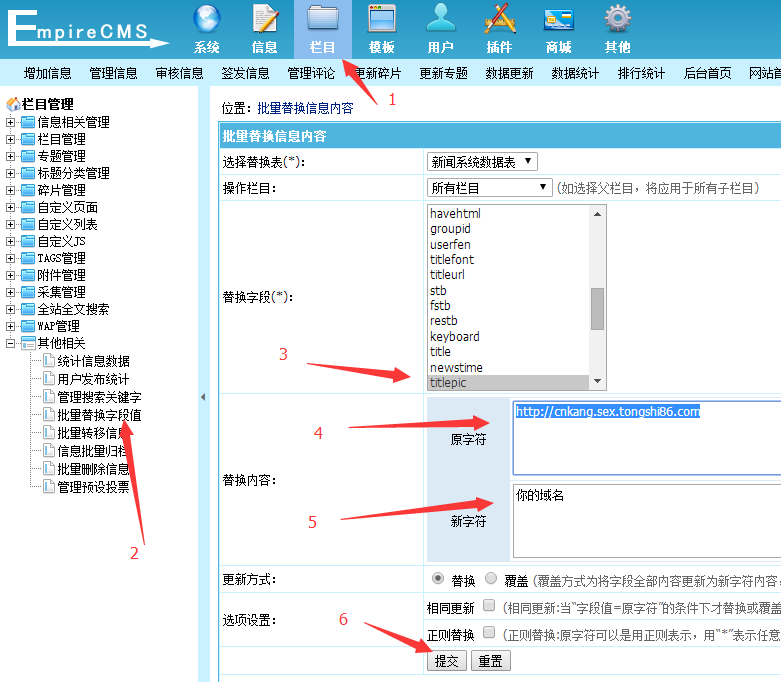Click the page icon beside 管理预设投票
The image size is (781, 682).
click(48, 486)
